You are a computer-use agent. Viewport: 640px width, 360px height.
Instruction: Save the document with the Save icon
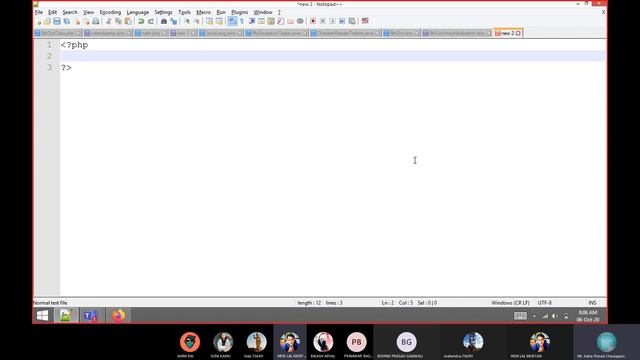coord(57,21)
